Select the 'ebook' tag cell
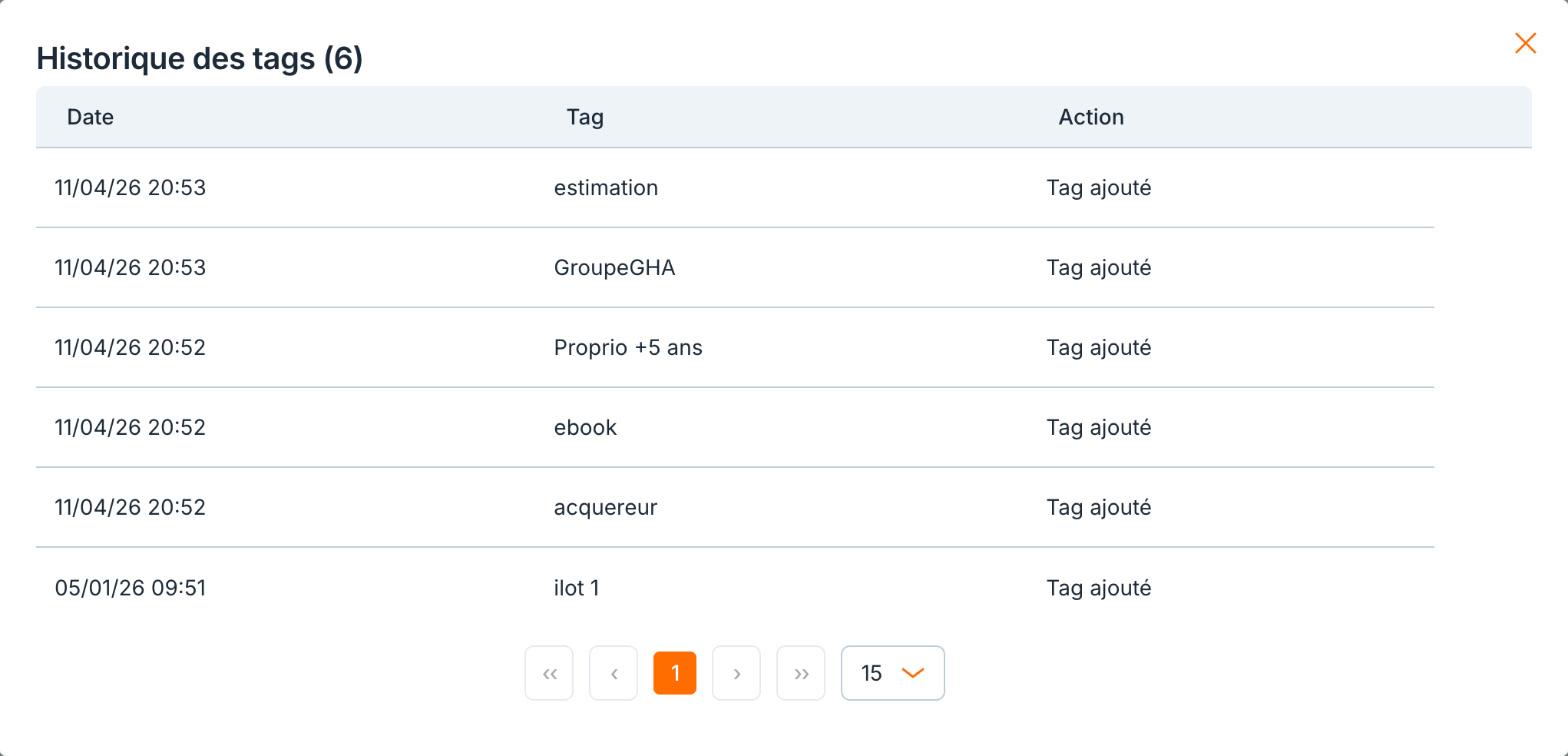Image resolution: width=1568 pixels, height=756 pixels. point(585,428)
